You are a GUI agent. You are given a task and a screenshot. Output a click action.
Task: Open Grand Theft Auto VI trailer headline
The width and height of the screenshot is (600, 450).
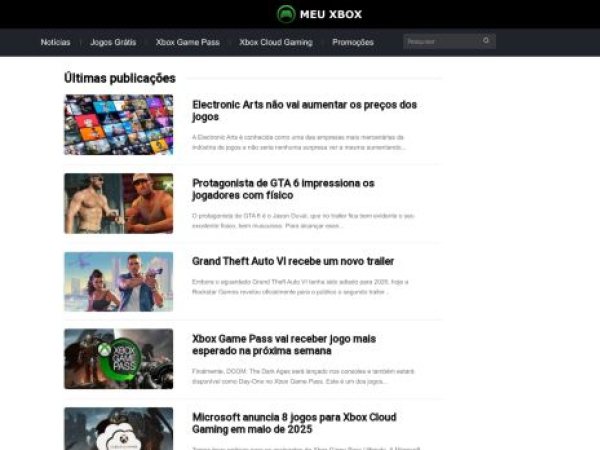[293, 261]
